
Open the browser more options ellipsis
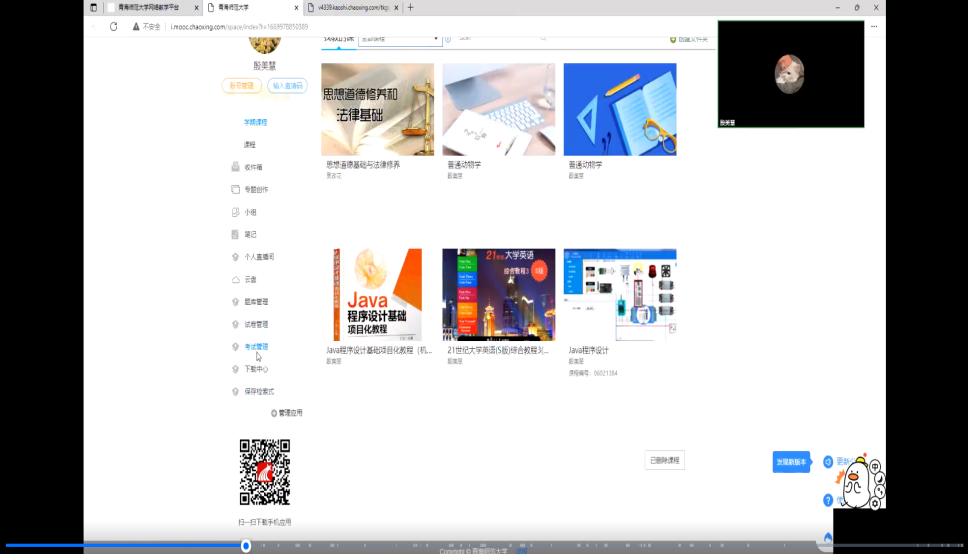coord(874,27)
